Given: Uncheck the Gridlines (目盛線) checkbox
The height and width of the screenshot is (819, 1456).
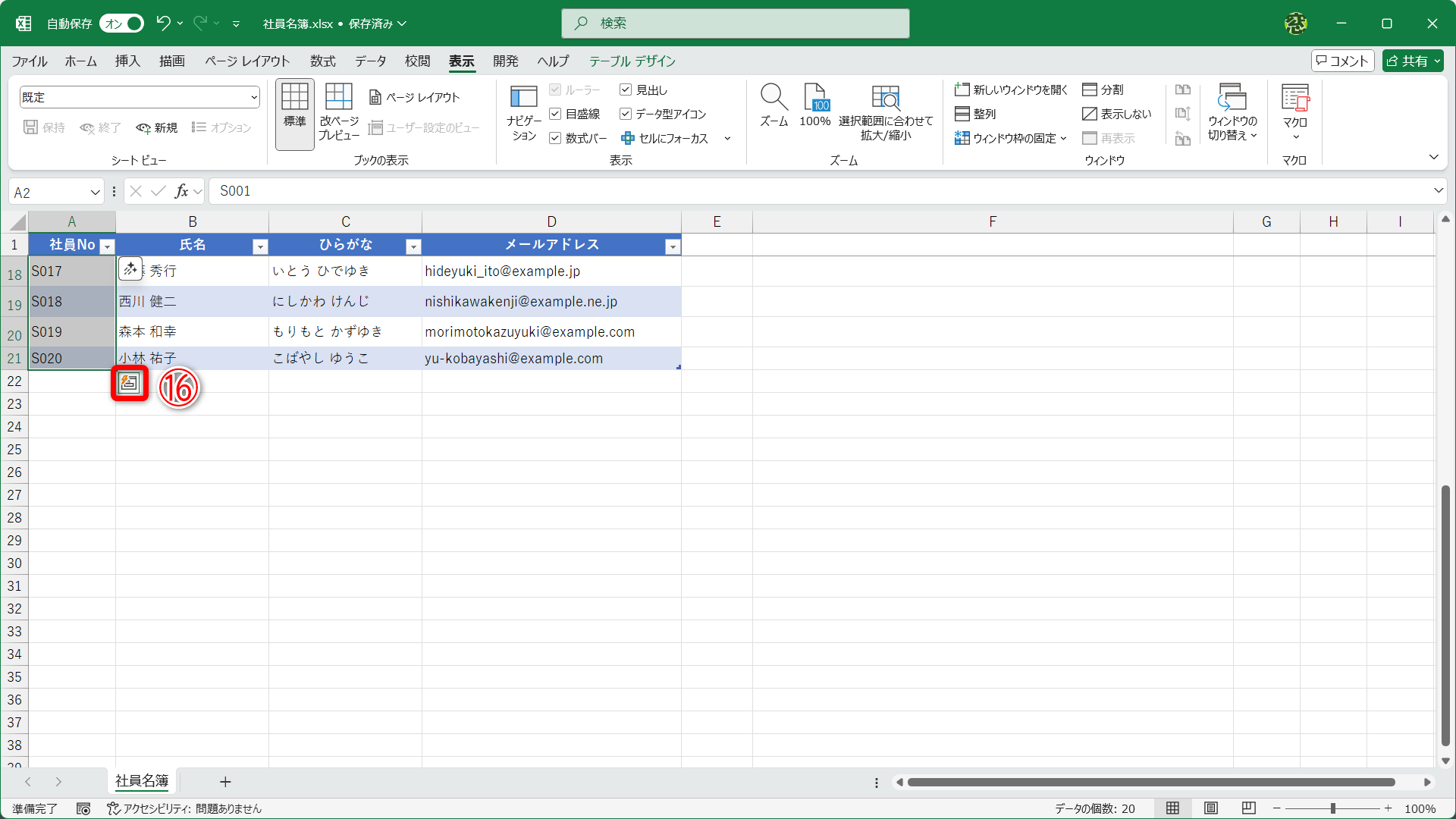Looking at the screenshot, I should (x=555, y=114).
